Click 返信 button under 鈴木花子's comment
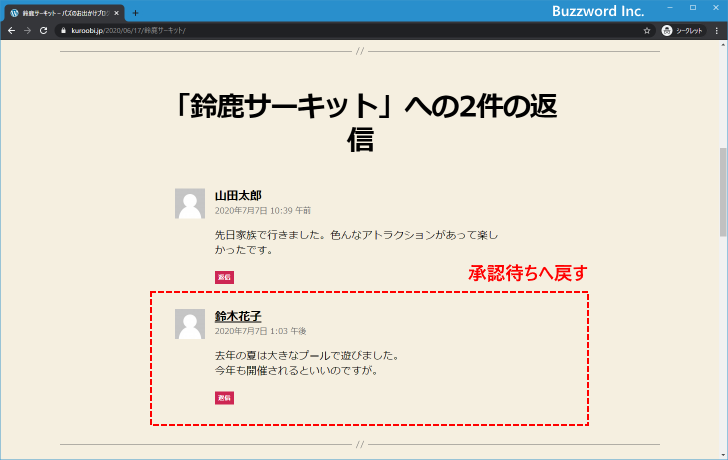Image resolution: width=728 pixels, height=460 pixels. [x=224, y=398]
